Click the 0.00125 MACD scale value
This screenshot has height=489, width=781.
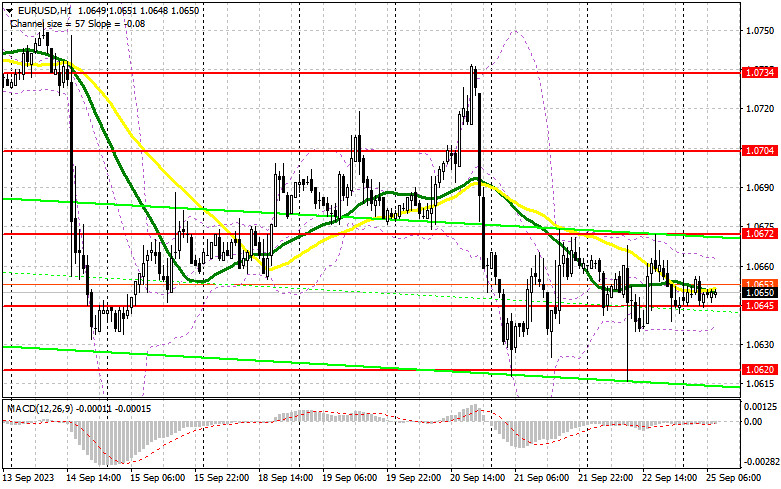point(760,407)
